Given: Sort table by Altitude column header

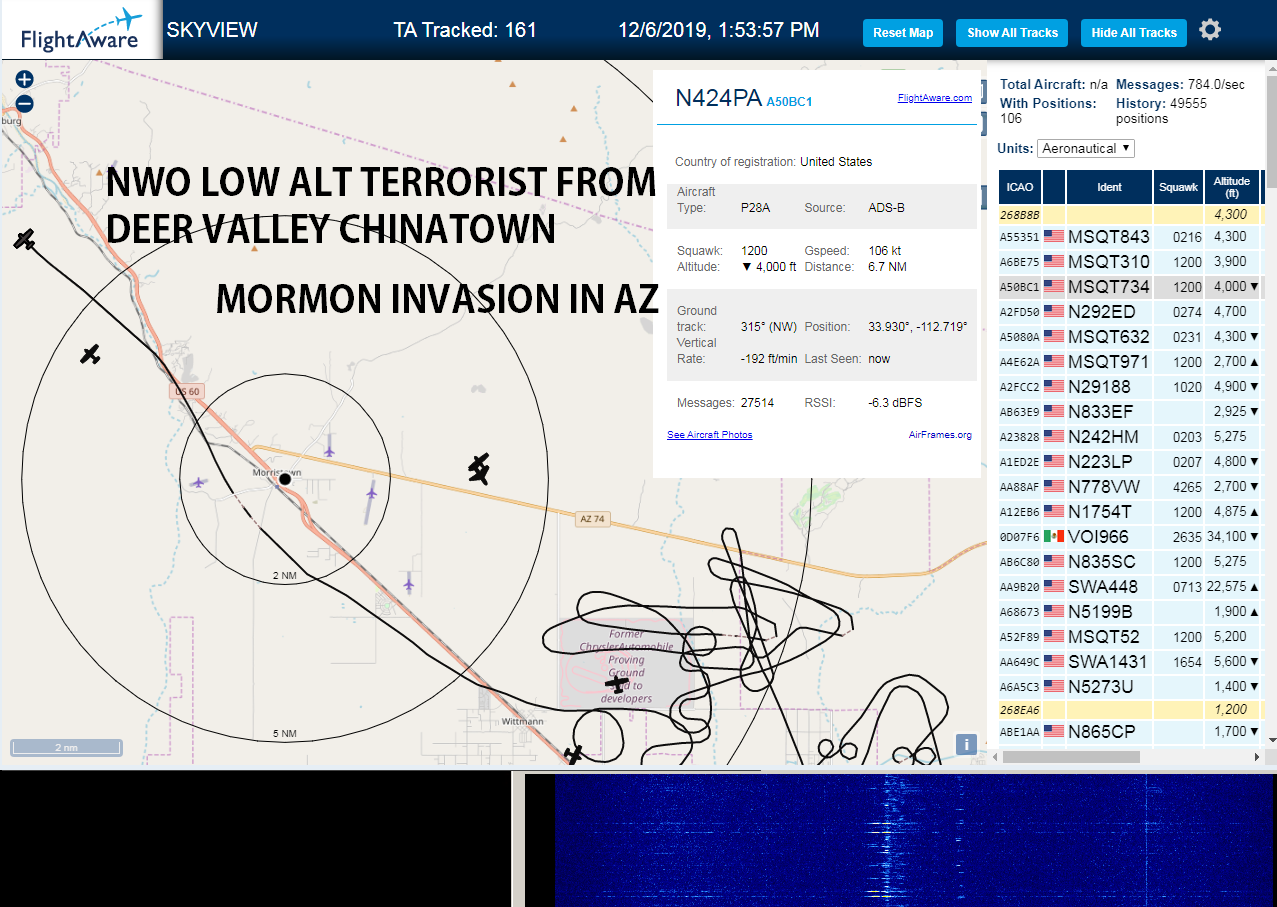Looking at the screenshot, I should pyautogui.click(x=1232, y=187).
